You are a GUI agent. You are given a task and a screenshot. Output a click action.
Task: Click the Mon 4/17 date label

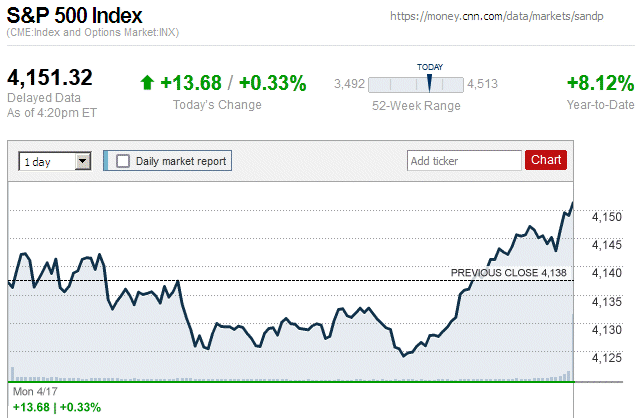[35, 391]
